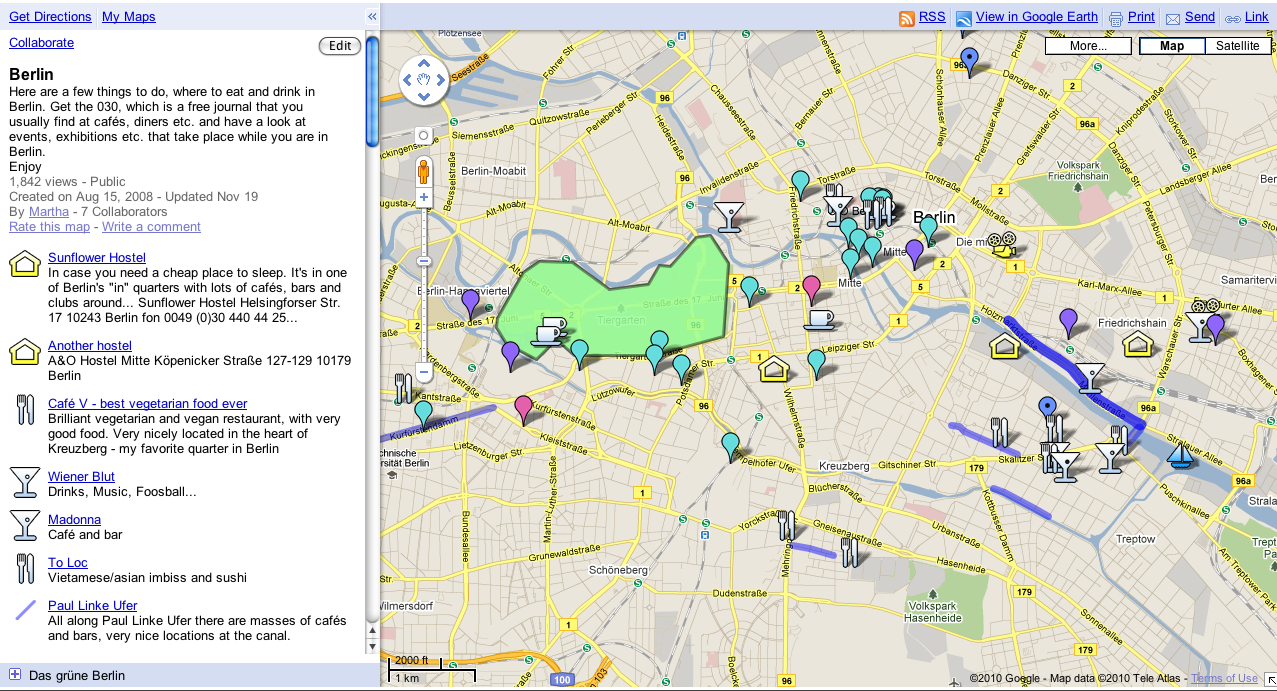This screenshot has width=1277, height=691.
Task: Open the Sunflower Hostel entry
Action: [97, 258]
